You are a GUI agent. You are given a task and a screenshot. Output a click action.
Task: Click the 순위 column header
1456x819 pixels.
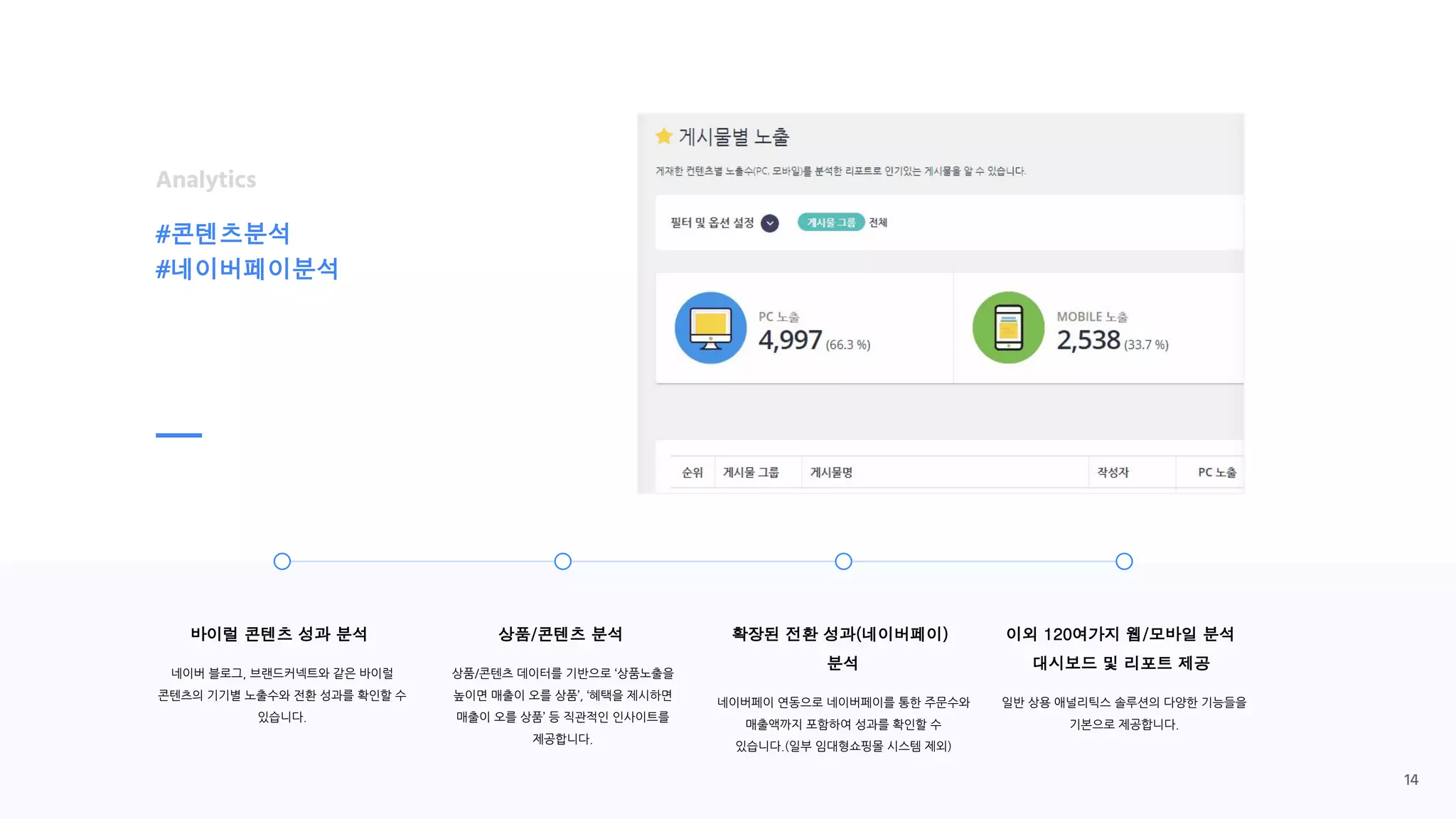tap(692, 472)
